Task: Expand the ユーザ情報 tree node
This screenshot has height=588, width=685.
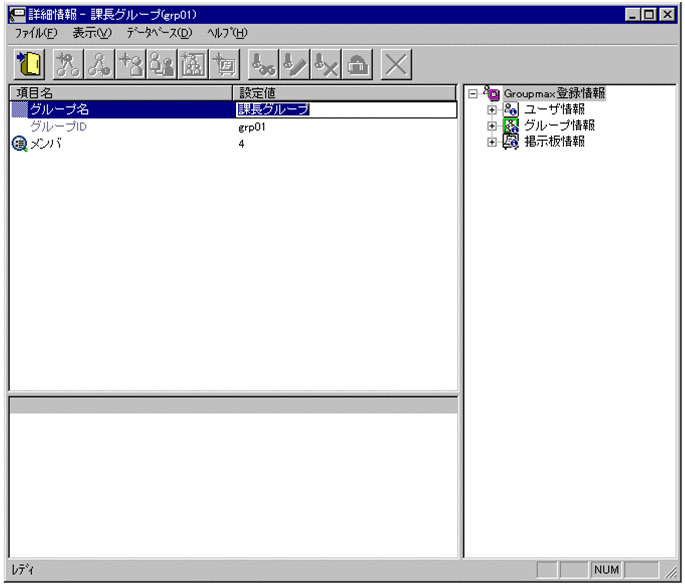Action: click(492, 110)
